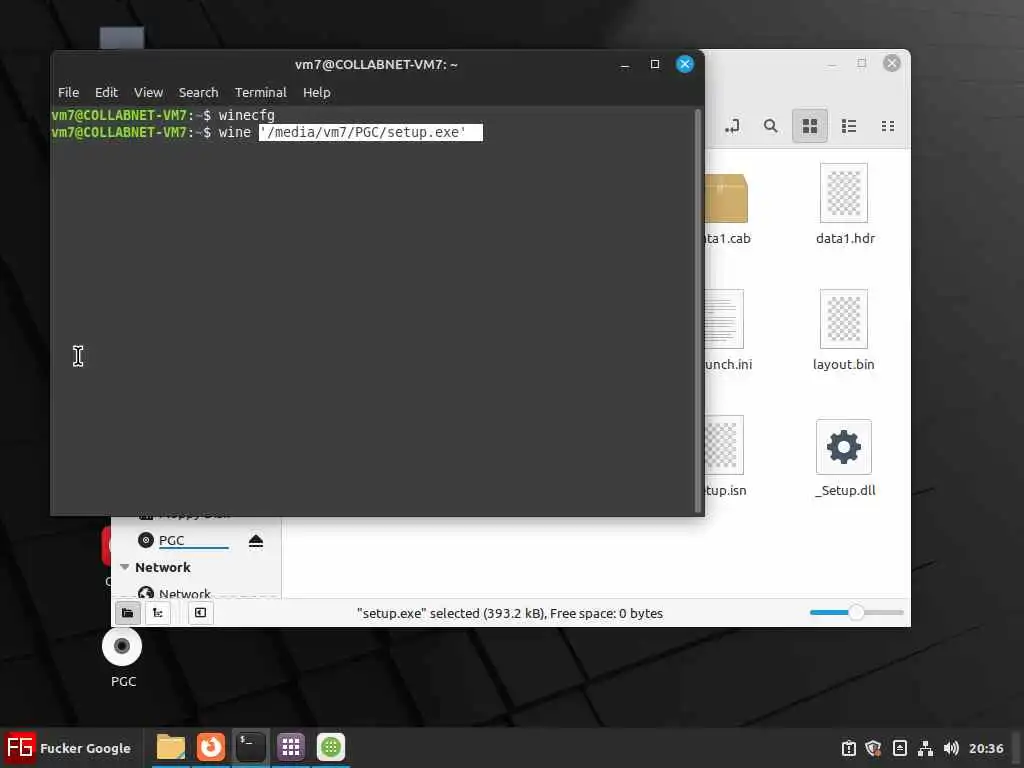Viewport: 1024px width, 768px height.
Task: Hide the sidebar using the bottom toggle button
Action: [200, 613]
